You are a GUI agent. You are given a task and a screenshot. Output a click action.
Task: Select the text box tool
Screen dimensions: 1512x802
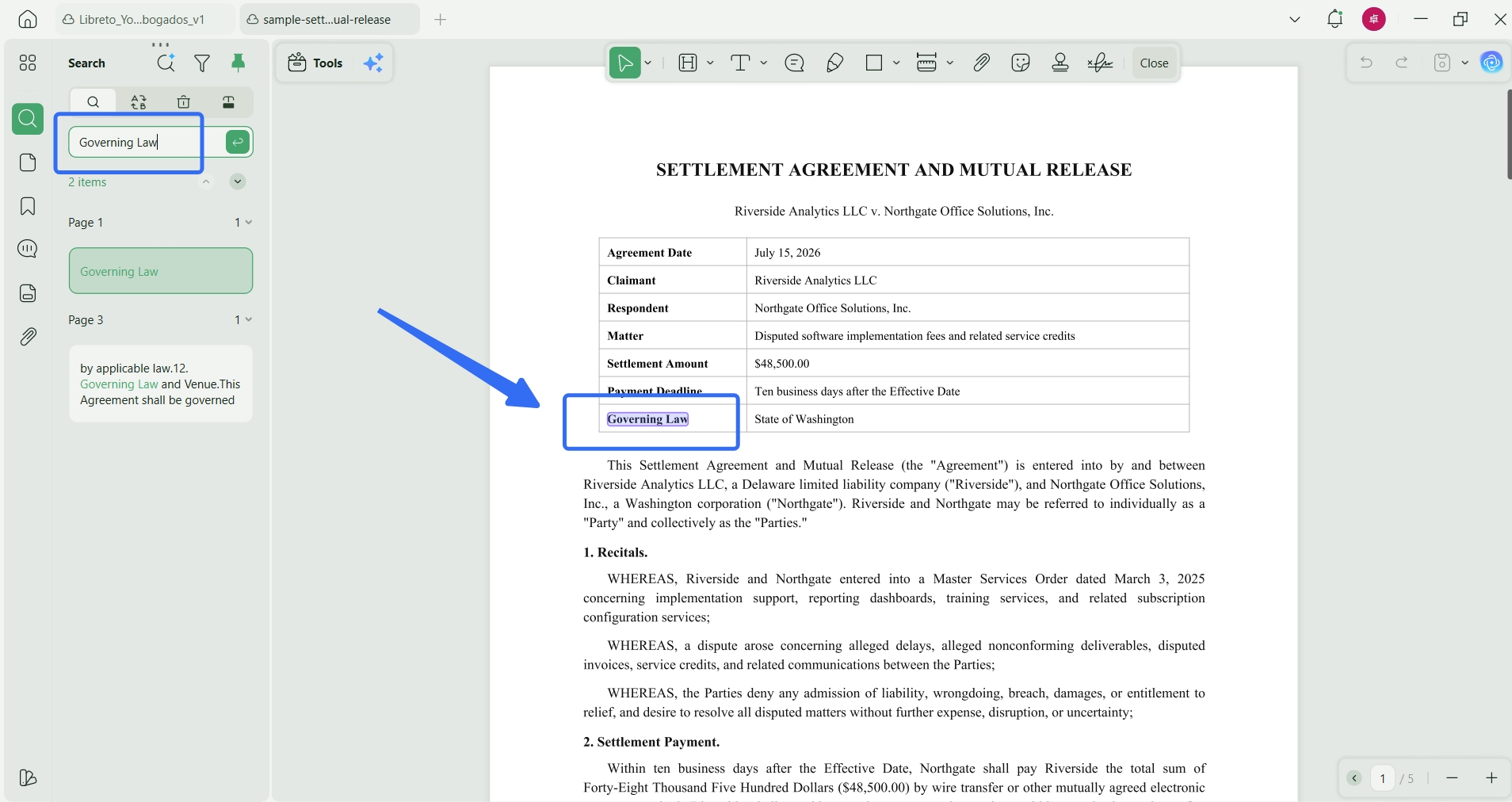pos(740,63)
